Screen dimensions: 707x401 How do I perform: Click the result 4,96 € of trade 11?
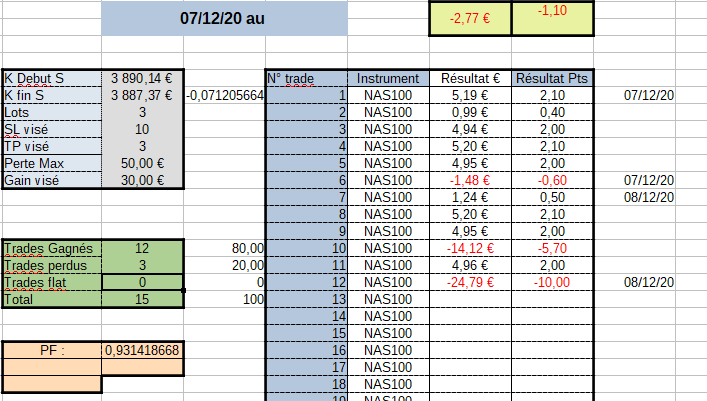pyautogui.click(x=470, y=266)
